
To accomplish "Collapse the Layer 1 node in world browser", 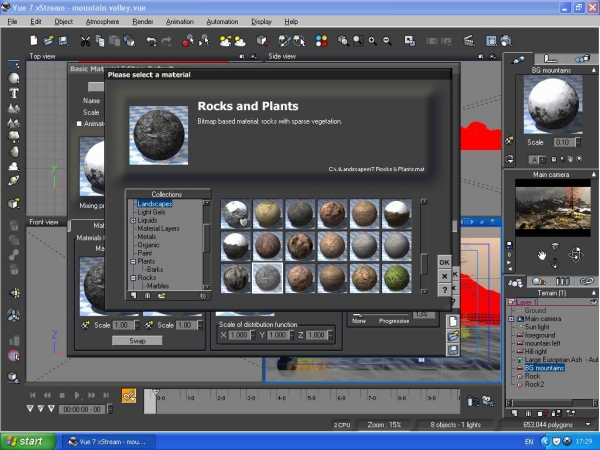I will coord(511,302).
